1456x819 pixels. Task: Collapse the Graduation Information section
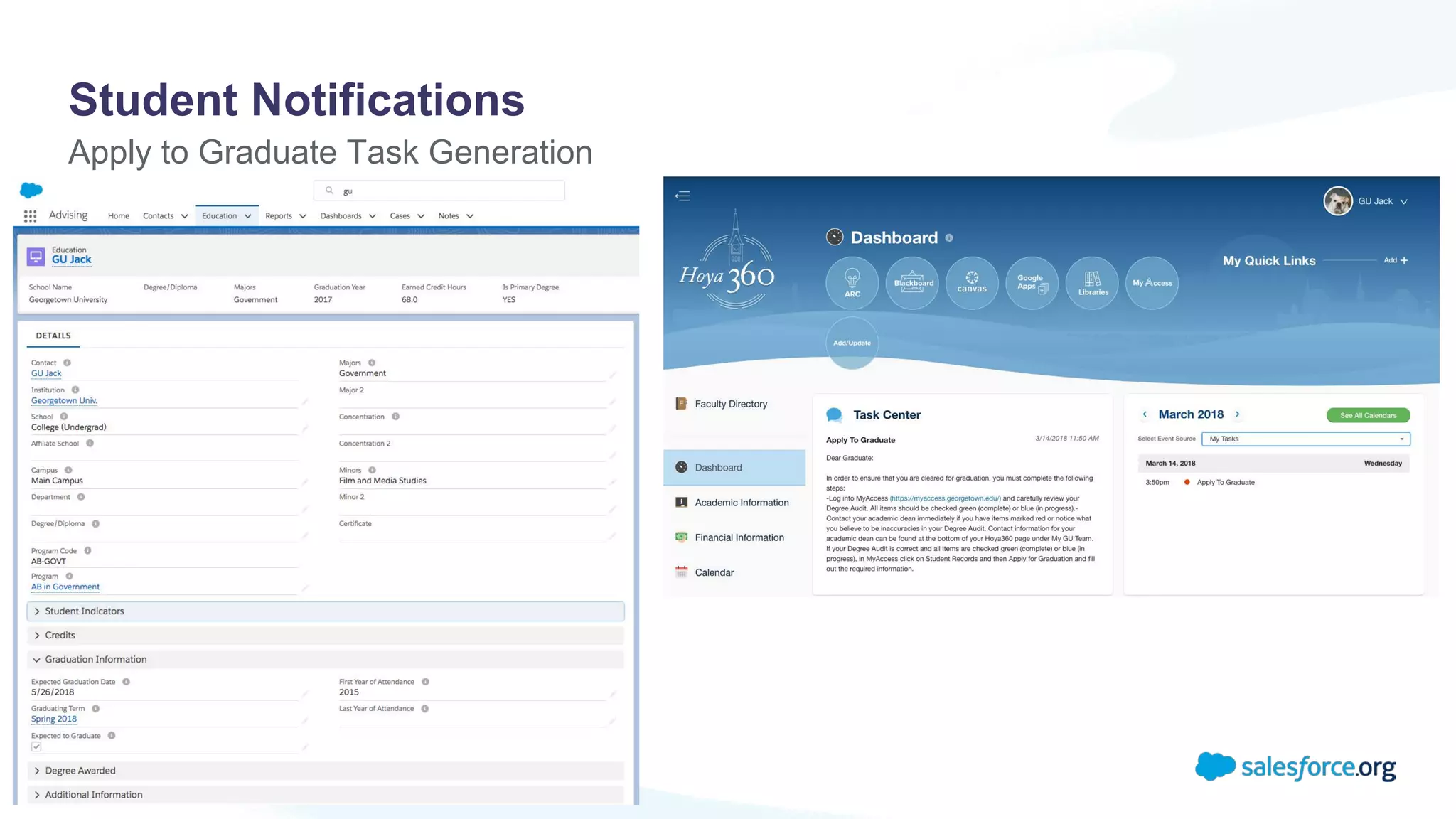(x=326, y=660)
